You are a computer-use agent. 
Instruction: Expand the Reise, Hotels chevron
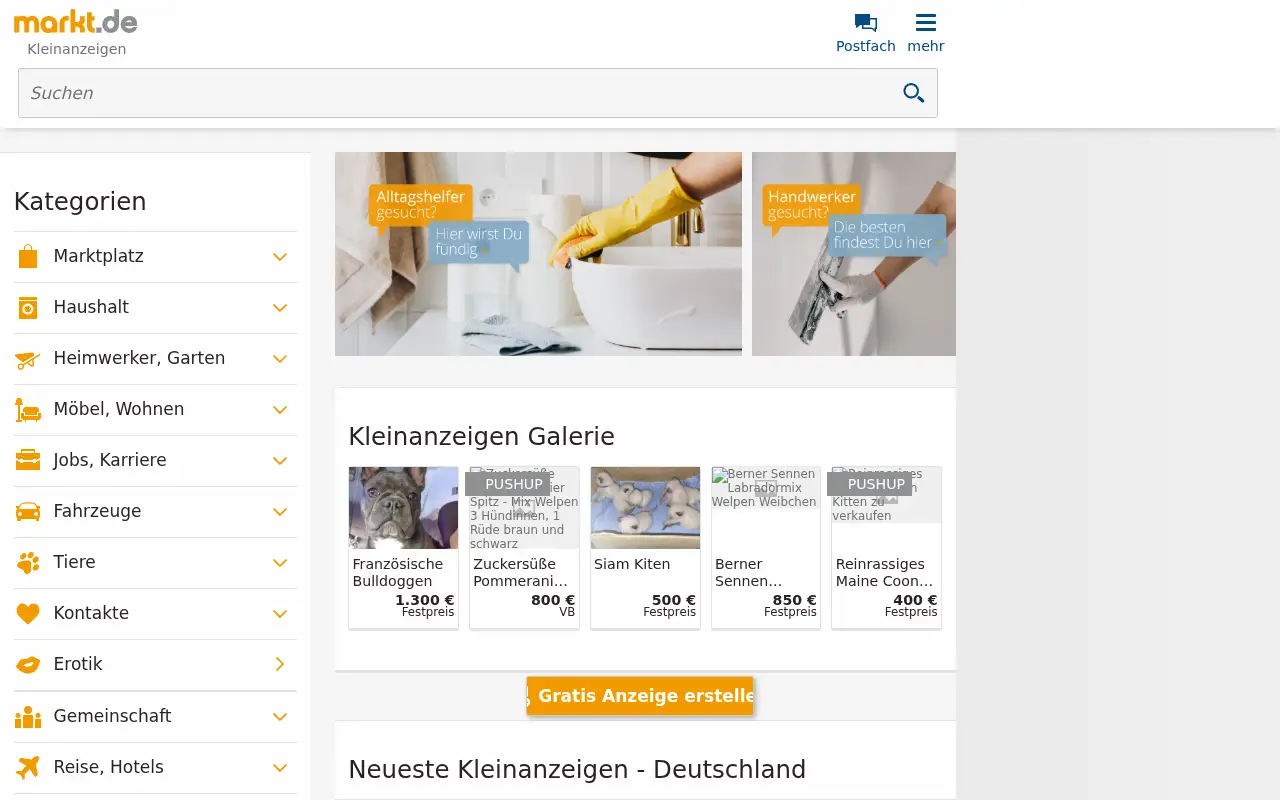tap(280, 768)
